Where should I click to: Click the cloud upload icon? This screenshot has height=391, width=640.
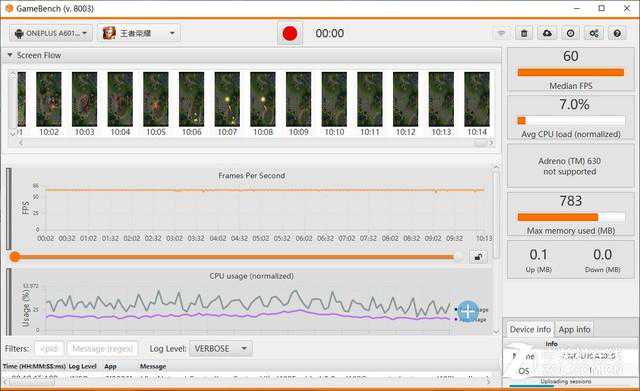tap(547, 33)
